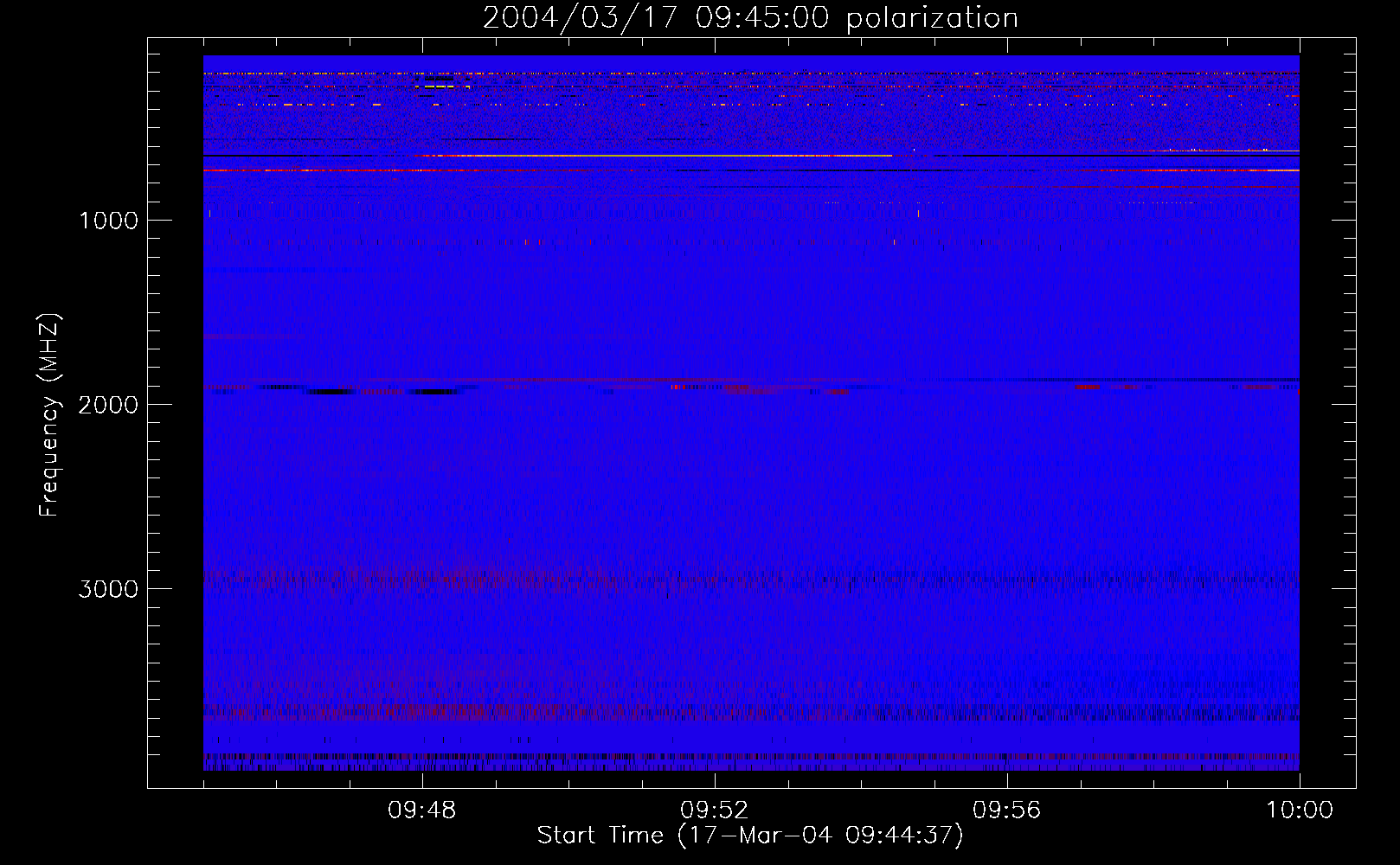
Task: Click the 09:48 time tick label
Action: tap(422, 811)
